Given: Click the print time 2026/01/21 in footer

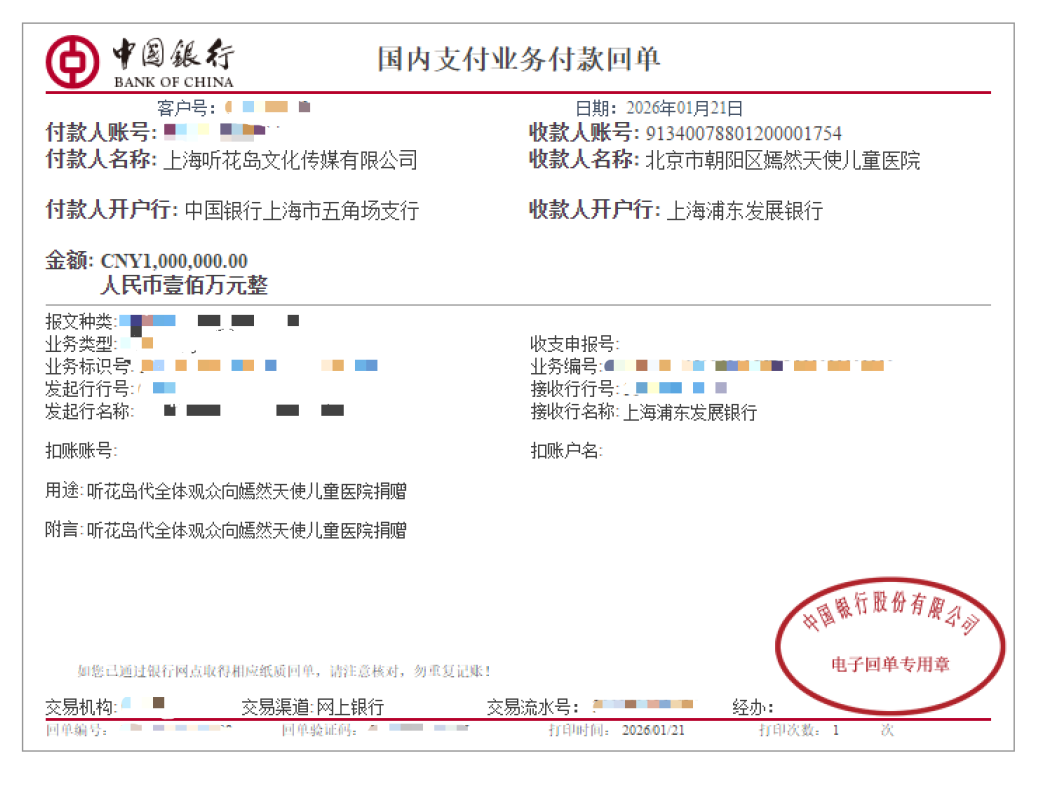Looking at the screenshot, I should [653, 731].
